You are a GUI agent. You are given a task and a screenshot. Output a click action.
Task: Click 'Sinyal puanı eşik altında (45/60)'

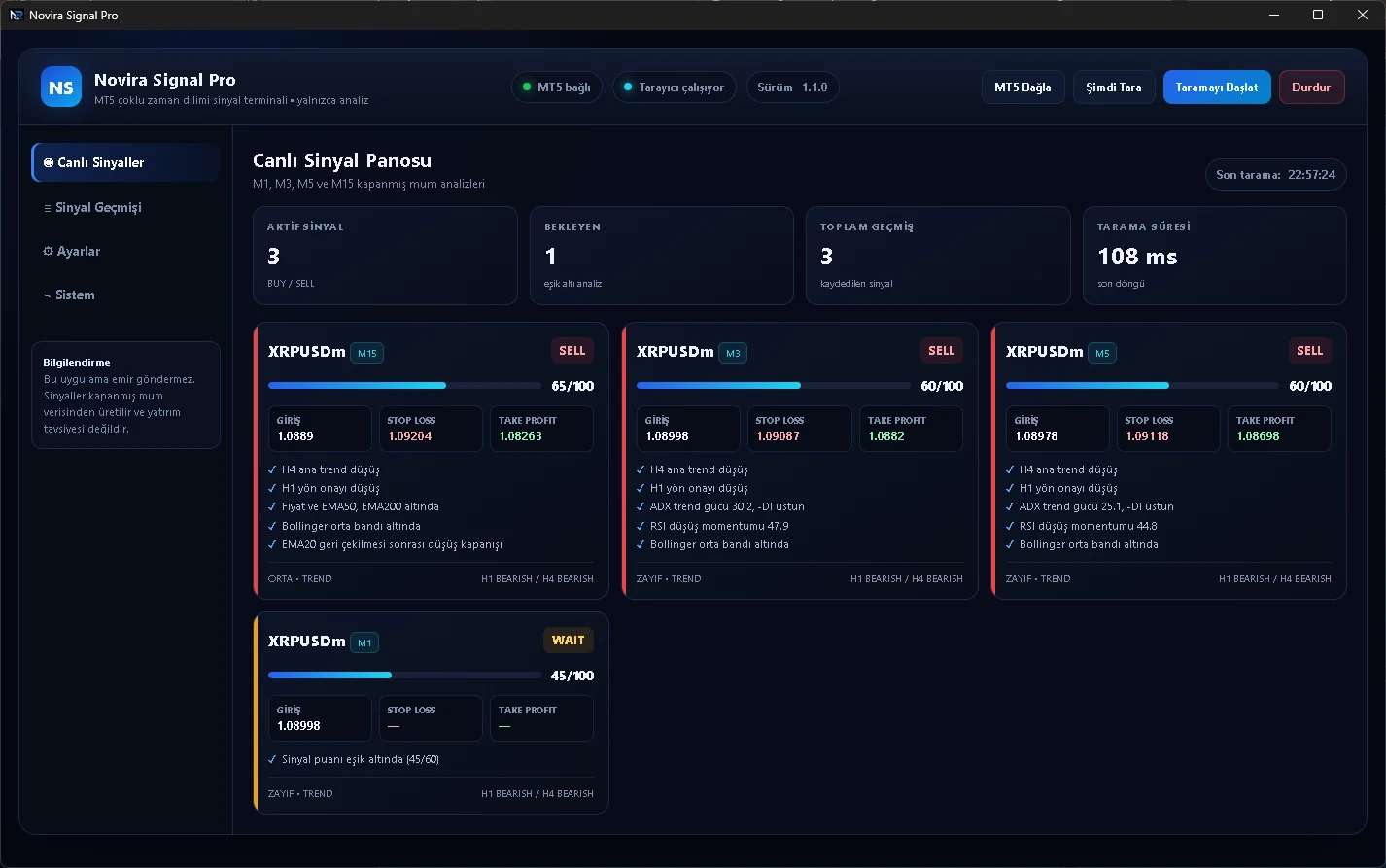(361, 760)
